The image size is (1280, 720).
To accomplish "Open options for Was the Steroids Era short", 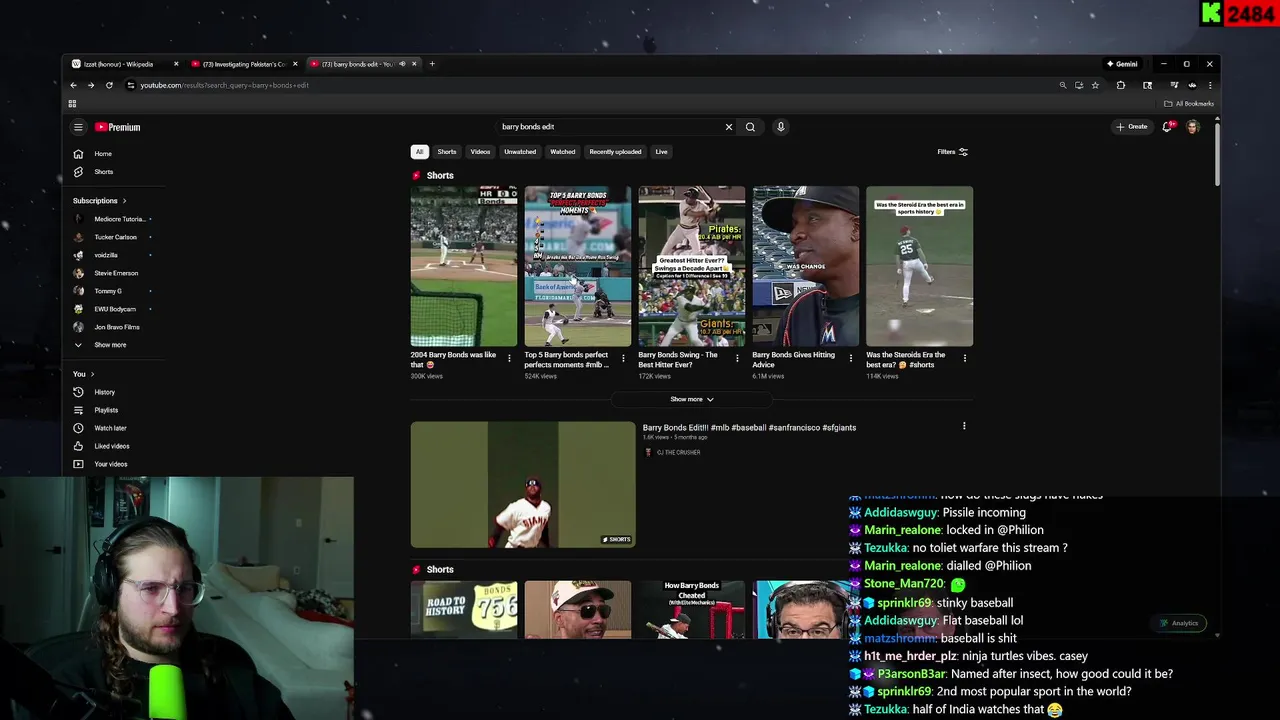I will [x=965, y=358].
